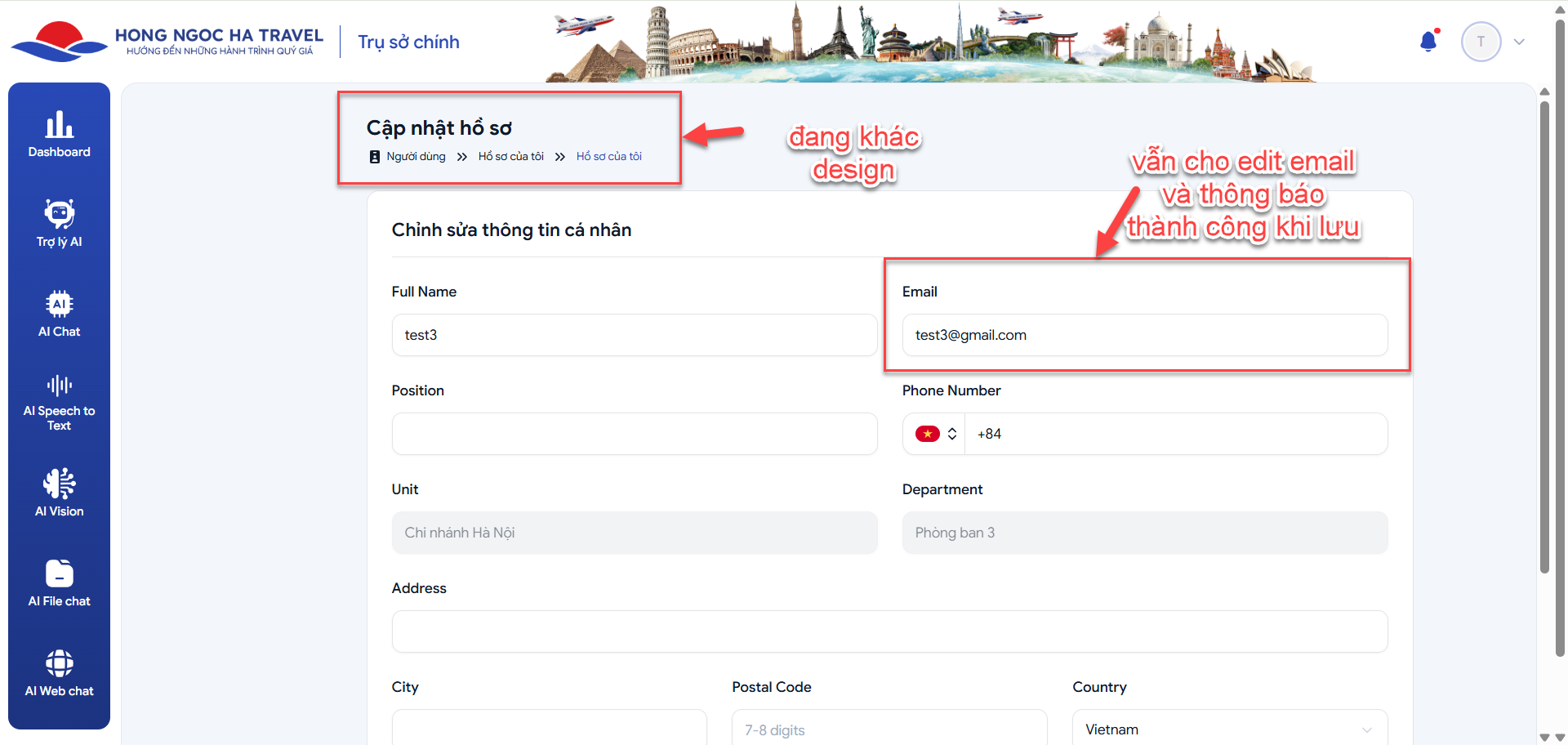Click the middle Hồ sơ của tôi breadcrumb

pos(510,156)
